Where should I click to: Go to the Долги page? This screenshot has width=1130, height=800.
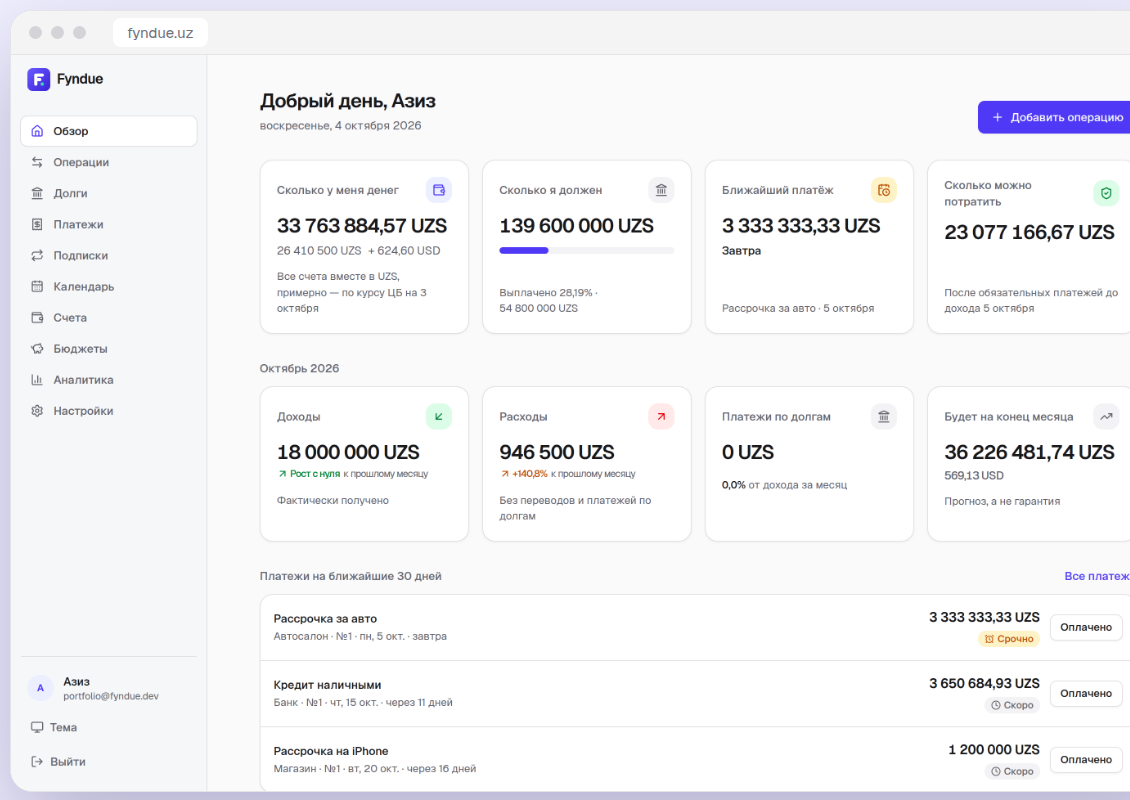[x=109, y=193]
